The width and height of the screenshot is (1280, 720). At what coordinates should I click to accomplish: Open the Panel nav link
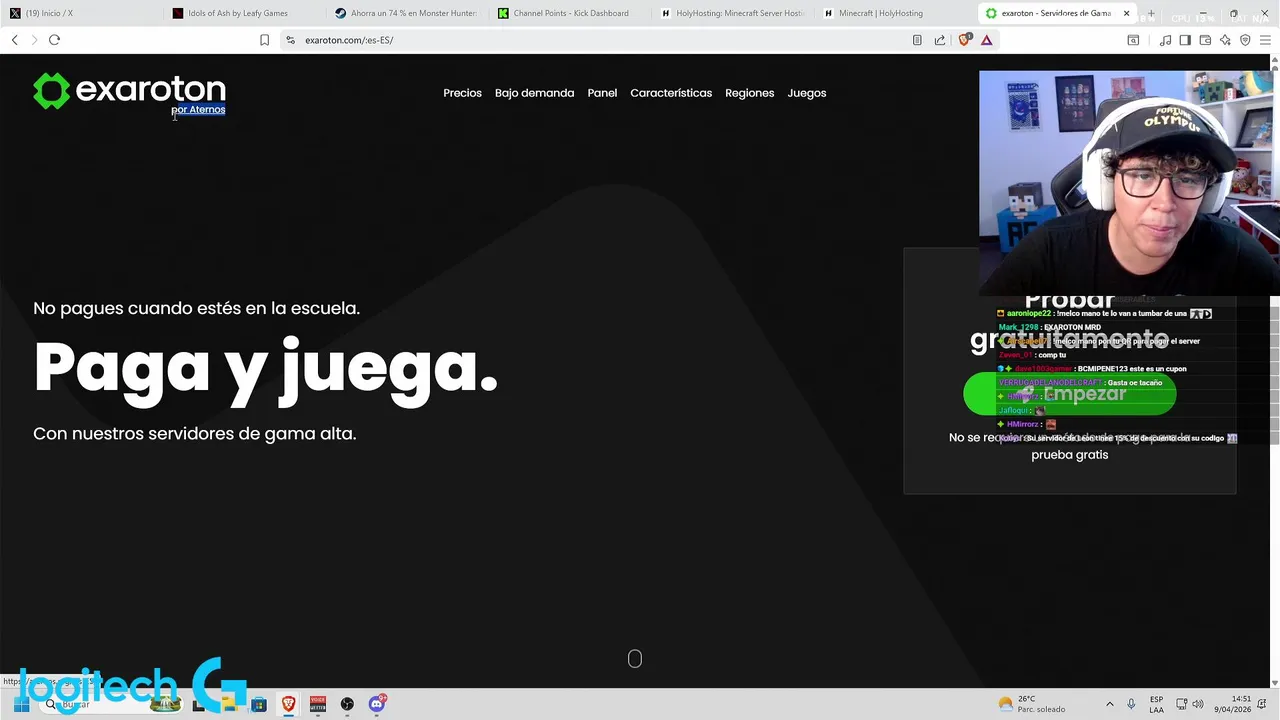coord(602,93)
